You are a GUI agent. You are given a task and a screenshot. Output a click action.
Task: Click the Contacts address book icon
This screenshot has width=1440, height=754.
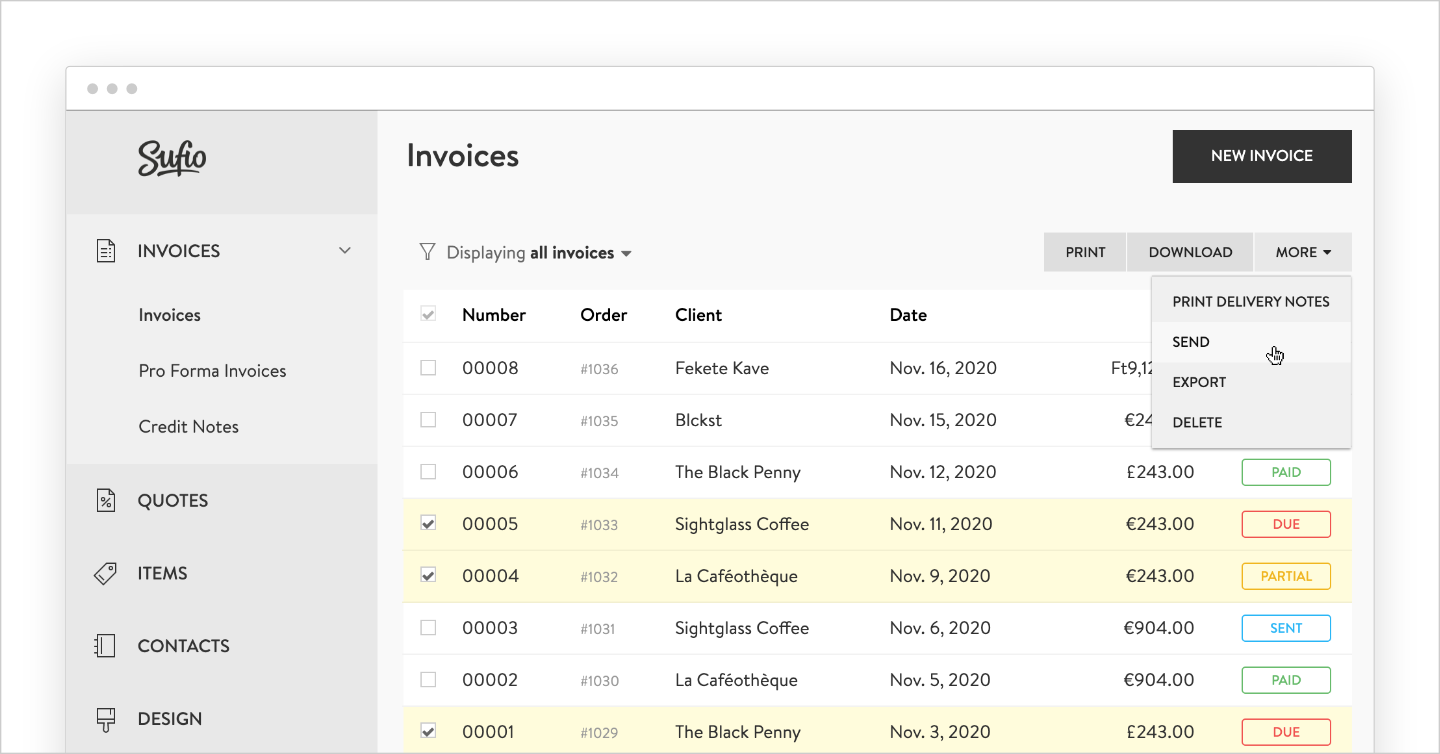click(x=105, y=646)
